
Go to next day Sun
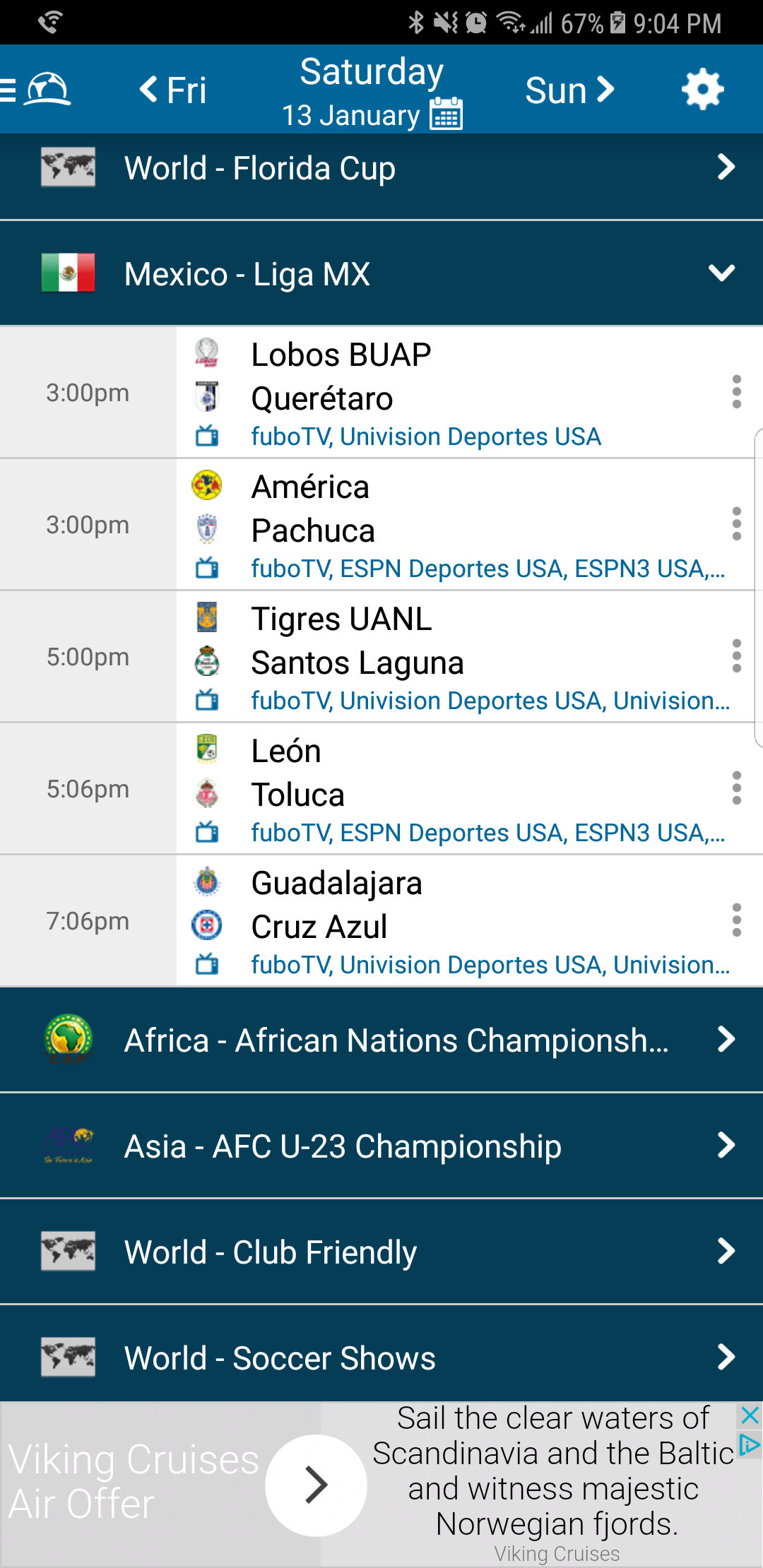(x=569, y=90)
